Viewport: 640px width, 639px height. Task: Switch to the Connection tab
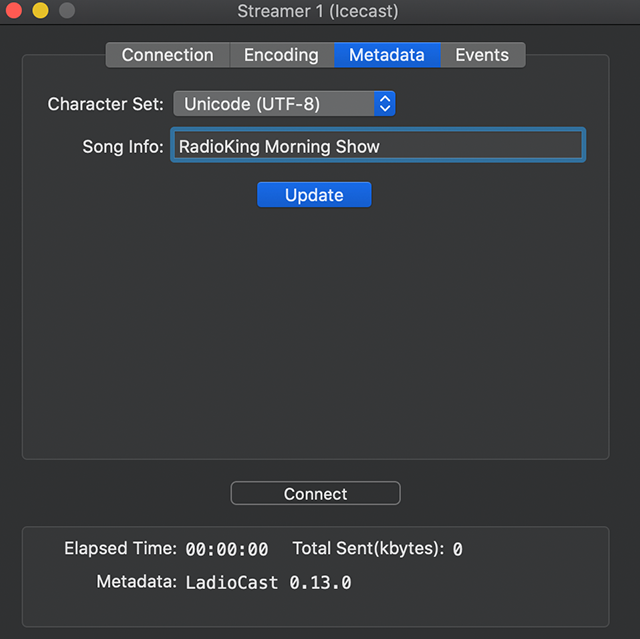tap(168, 55)
